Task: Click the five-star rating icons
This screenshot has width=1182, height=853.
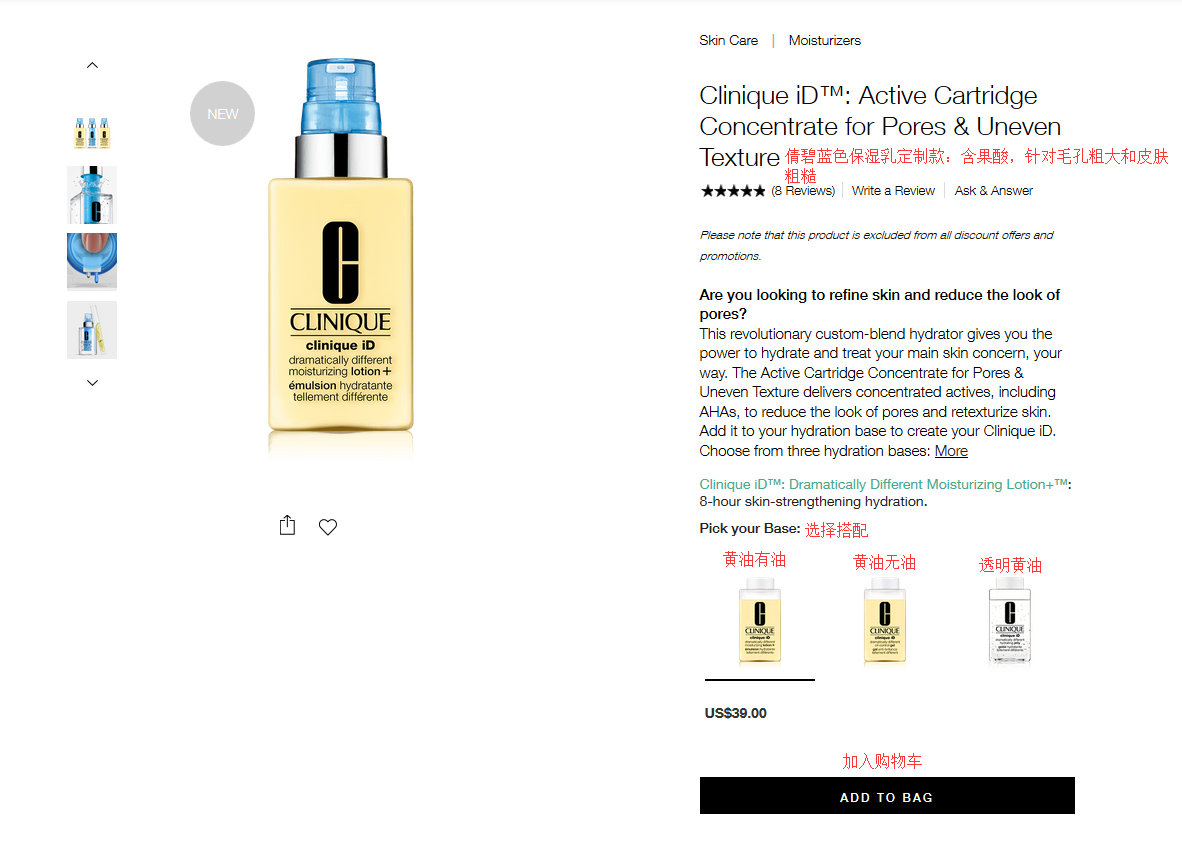Action: pyautogui.click(x=733, y=191)
